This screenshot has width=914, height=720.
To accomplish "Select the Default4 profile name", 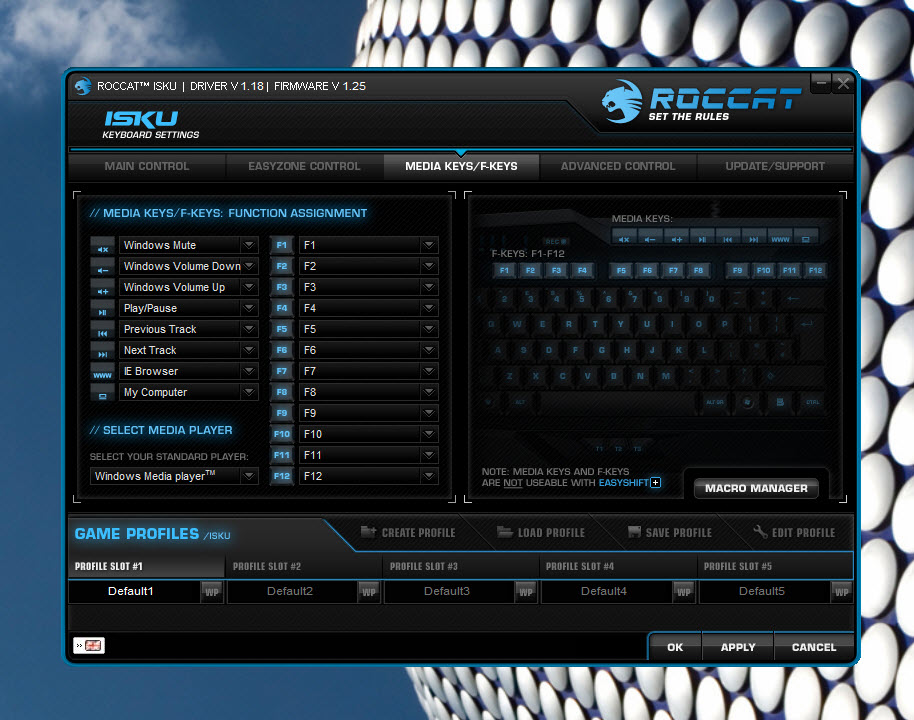I will tap(604, 592).
